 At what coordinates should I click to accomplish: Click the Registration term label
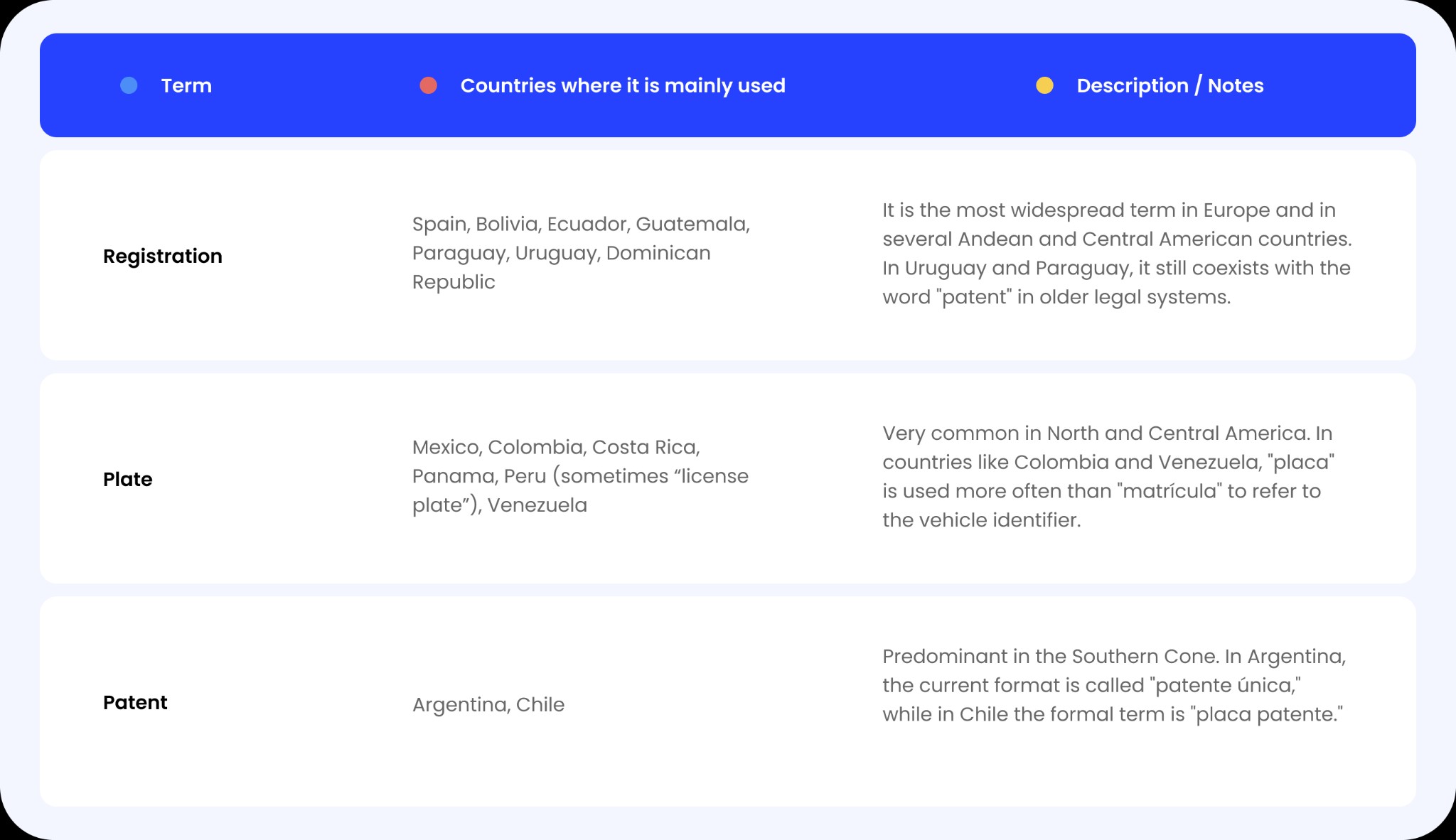click(x=163, y=256)
